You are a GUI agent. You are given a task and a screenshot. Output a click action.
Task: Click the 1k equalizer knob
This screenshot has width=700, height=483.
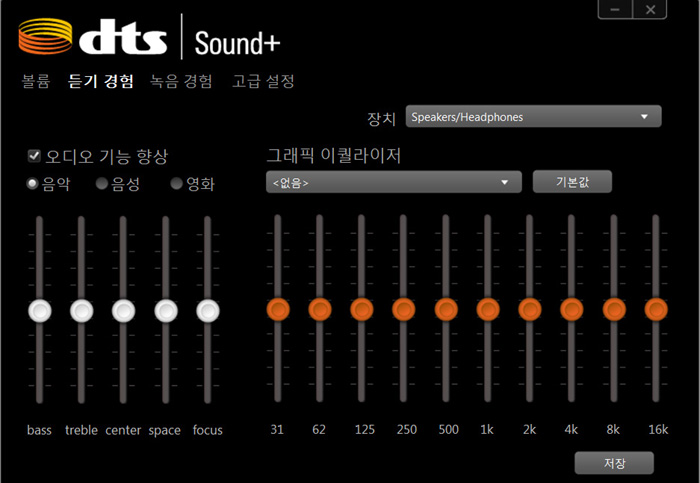click(x=488, y=309)
